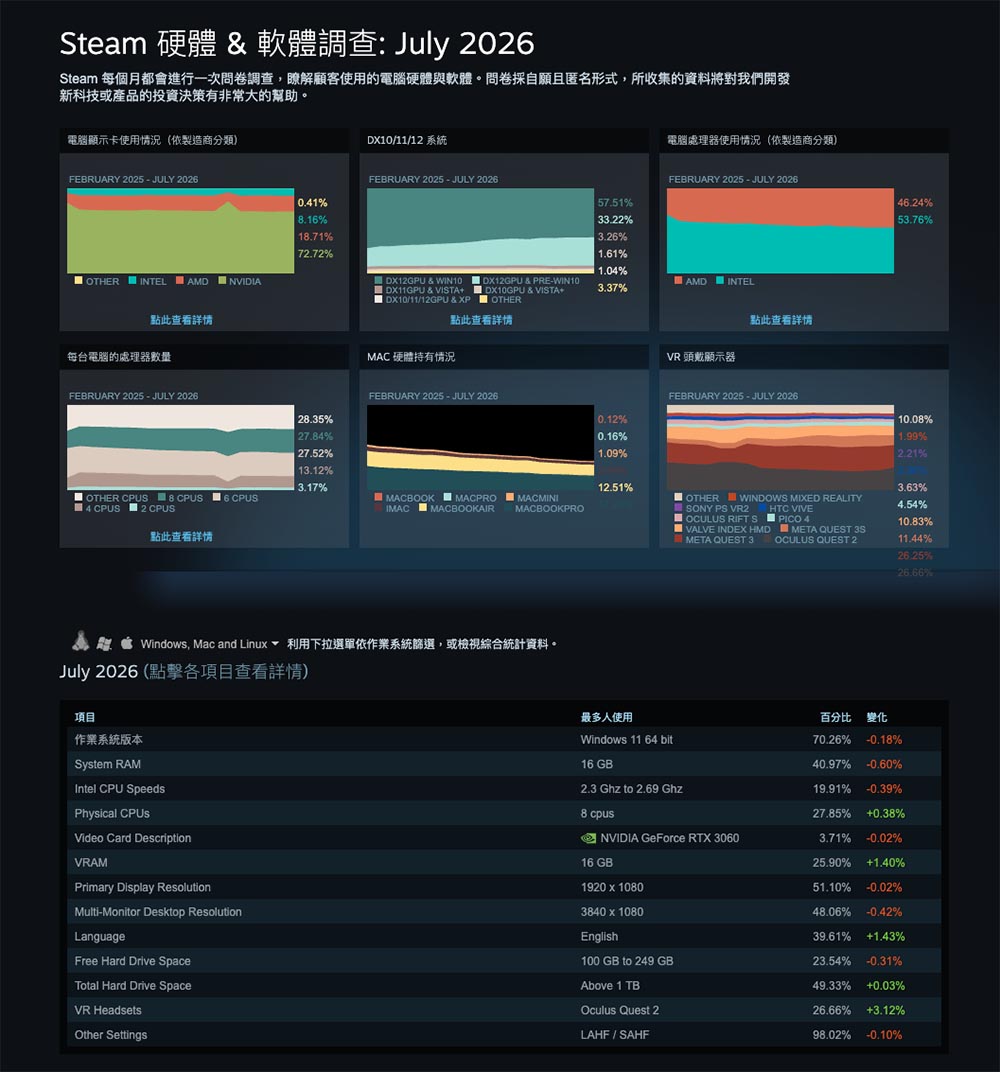Click the 12.51% Mac chart label
The image size is (1000, 1072).
(615, 487)
